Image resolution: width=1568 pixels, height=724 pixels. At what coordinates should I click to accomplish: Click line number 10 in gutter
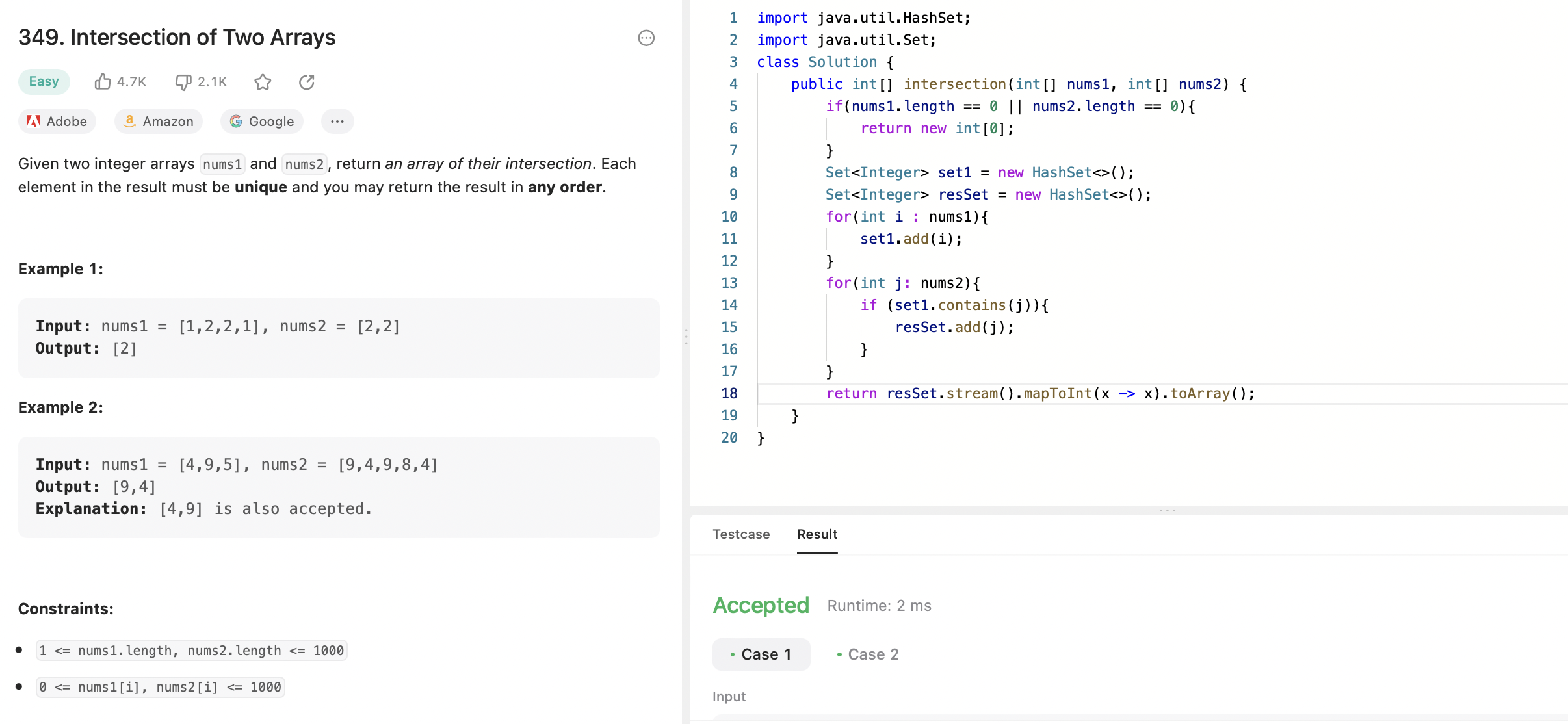click(x=729, y=217)
